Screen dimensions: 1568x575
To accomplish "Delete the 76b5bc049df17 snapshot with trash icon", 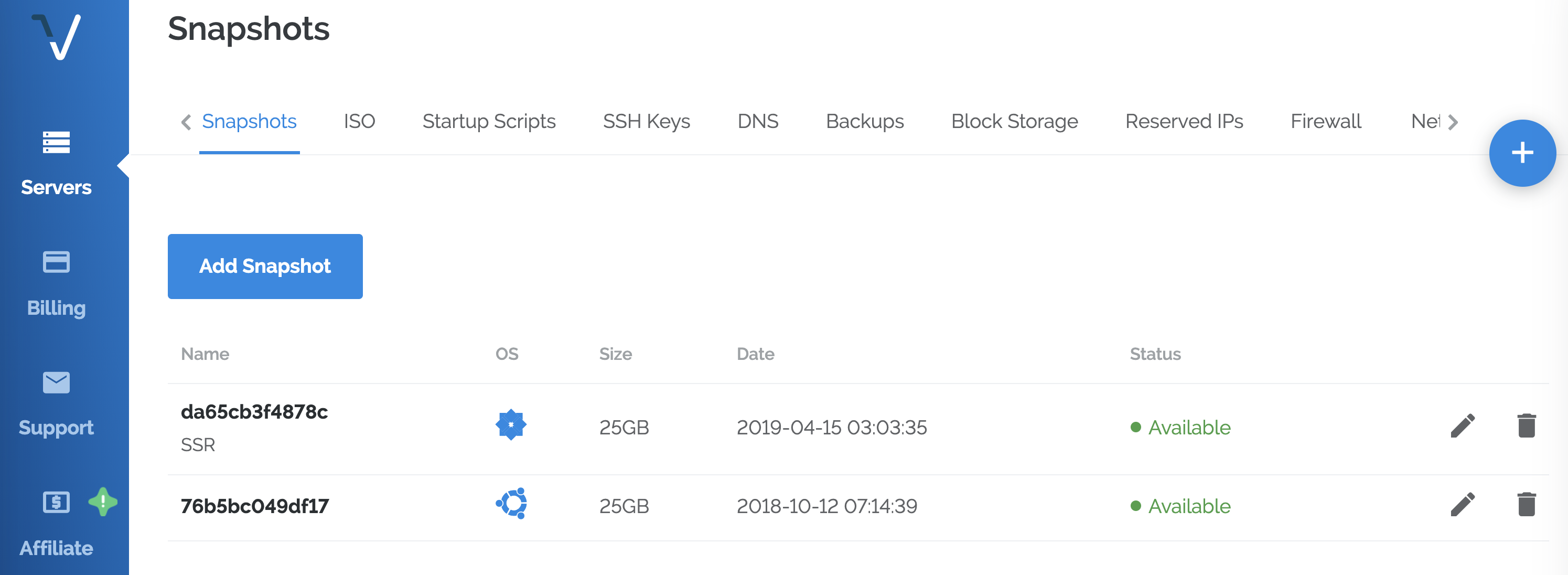I will click(x=1526, y=505).
